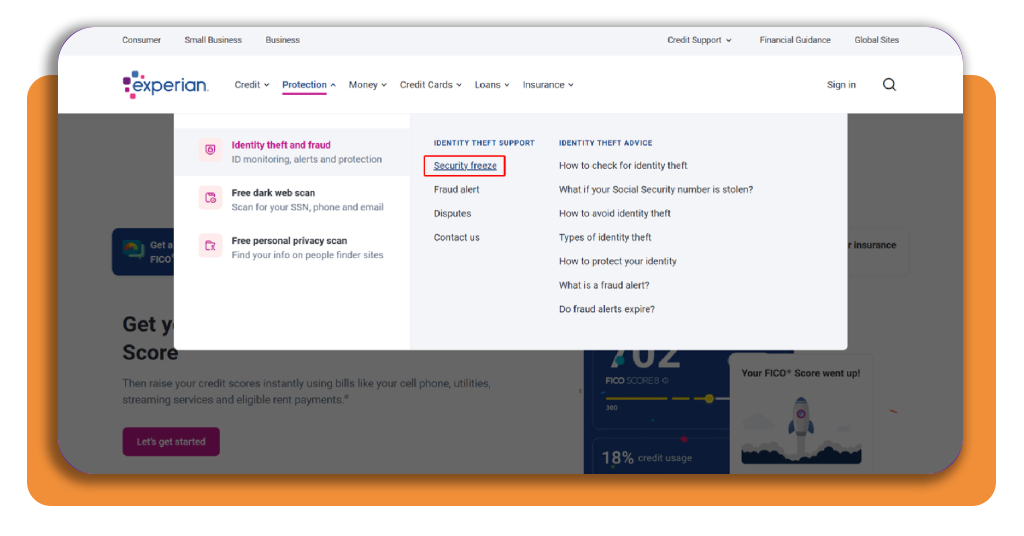1024x536 pixels.
Task: Click the Free dark web scan icon
Action: point(210,198)
